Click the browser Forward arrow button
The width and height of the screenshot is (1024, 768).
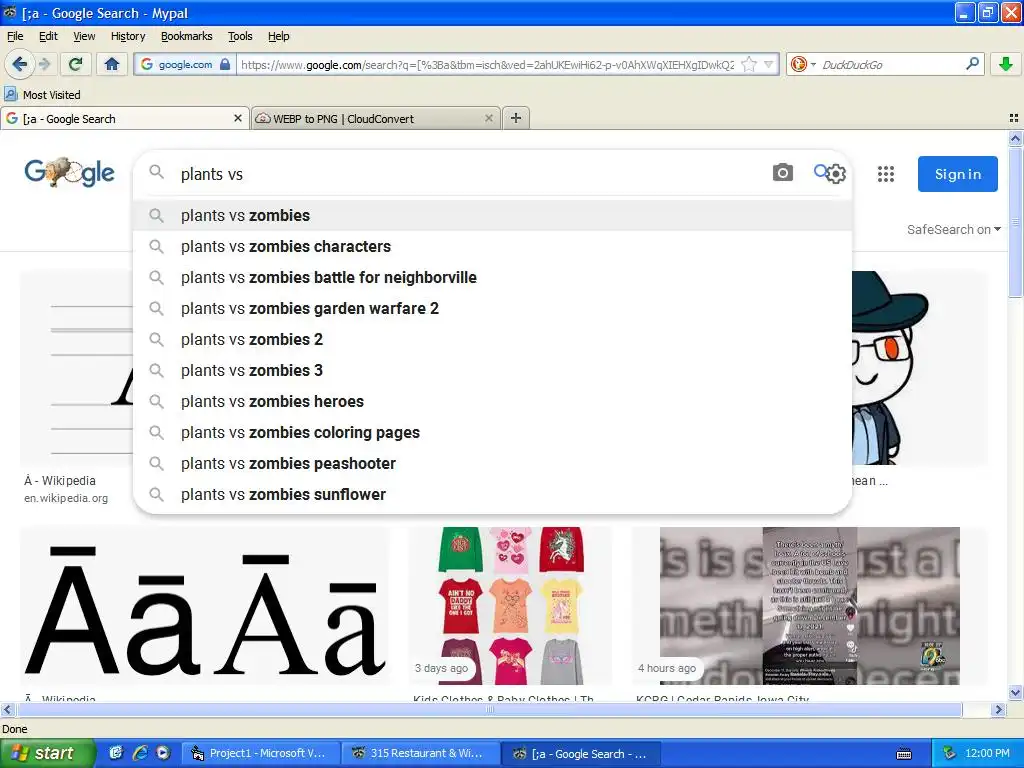[44, 64]
